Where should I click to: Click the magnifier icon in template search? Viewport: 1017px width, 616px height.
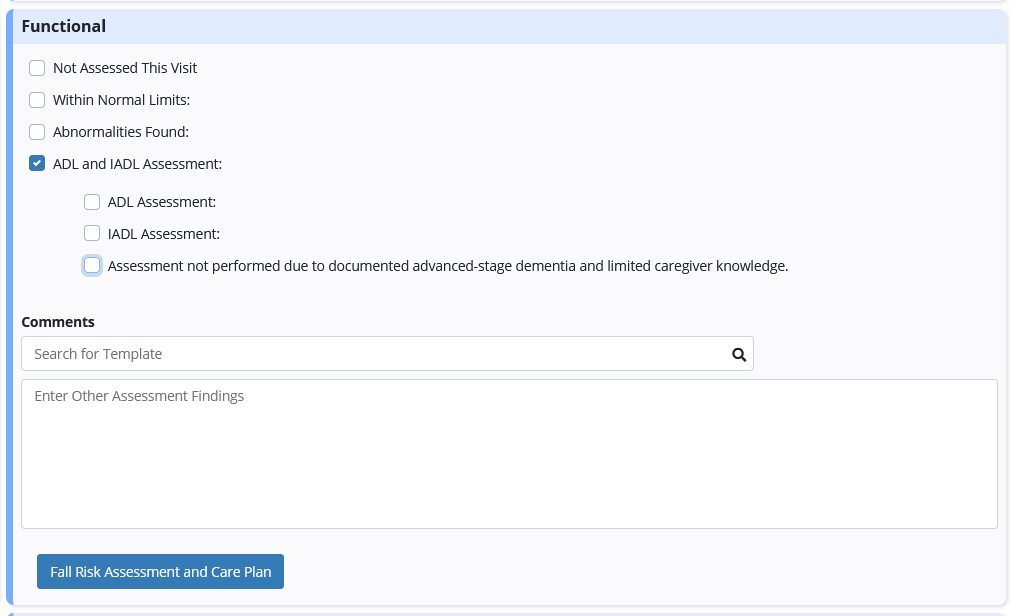tap(739, 354)
